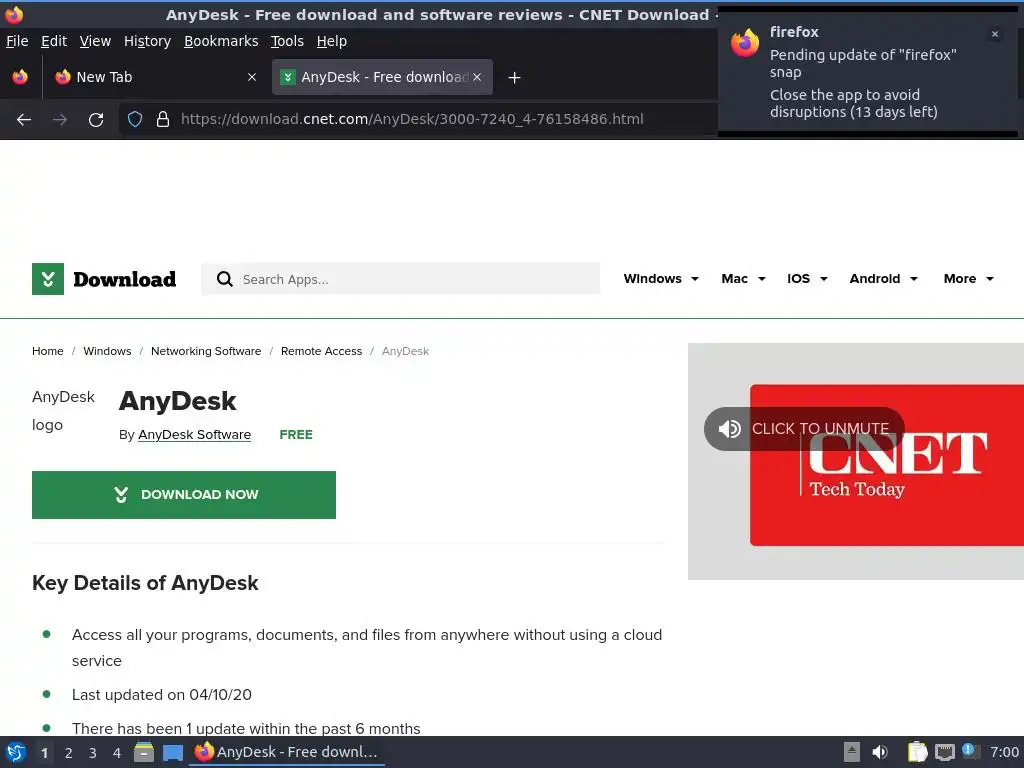The width and height of the screenshot is (1024, 768).
Task: Go back to the previous page
Action: coord(24,120)
